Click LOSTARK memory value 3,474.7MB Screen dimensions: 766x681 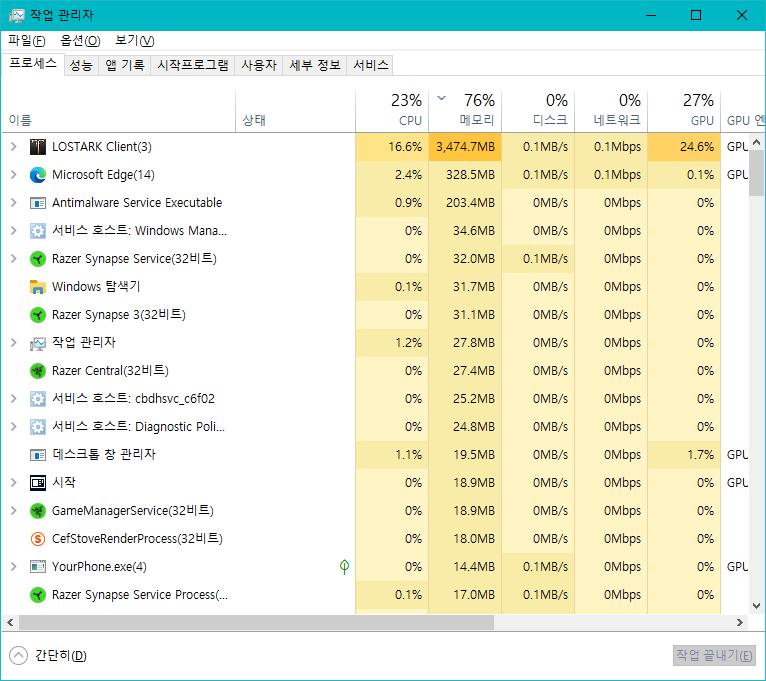[x=465, y=147]
